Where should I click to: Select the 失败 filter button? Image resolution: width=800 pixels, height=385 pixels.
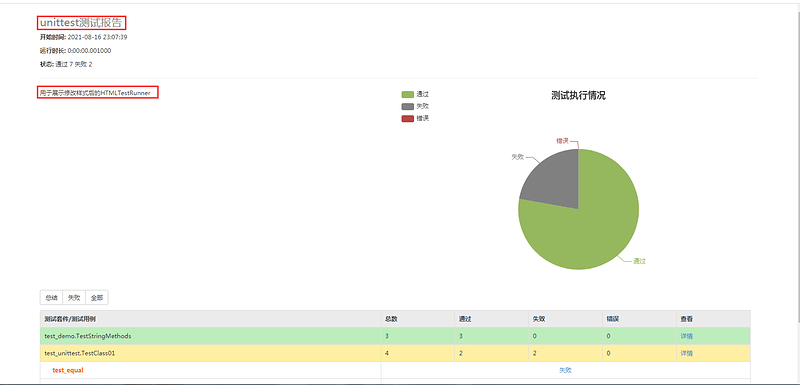pos(74,298)
